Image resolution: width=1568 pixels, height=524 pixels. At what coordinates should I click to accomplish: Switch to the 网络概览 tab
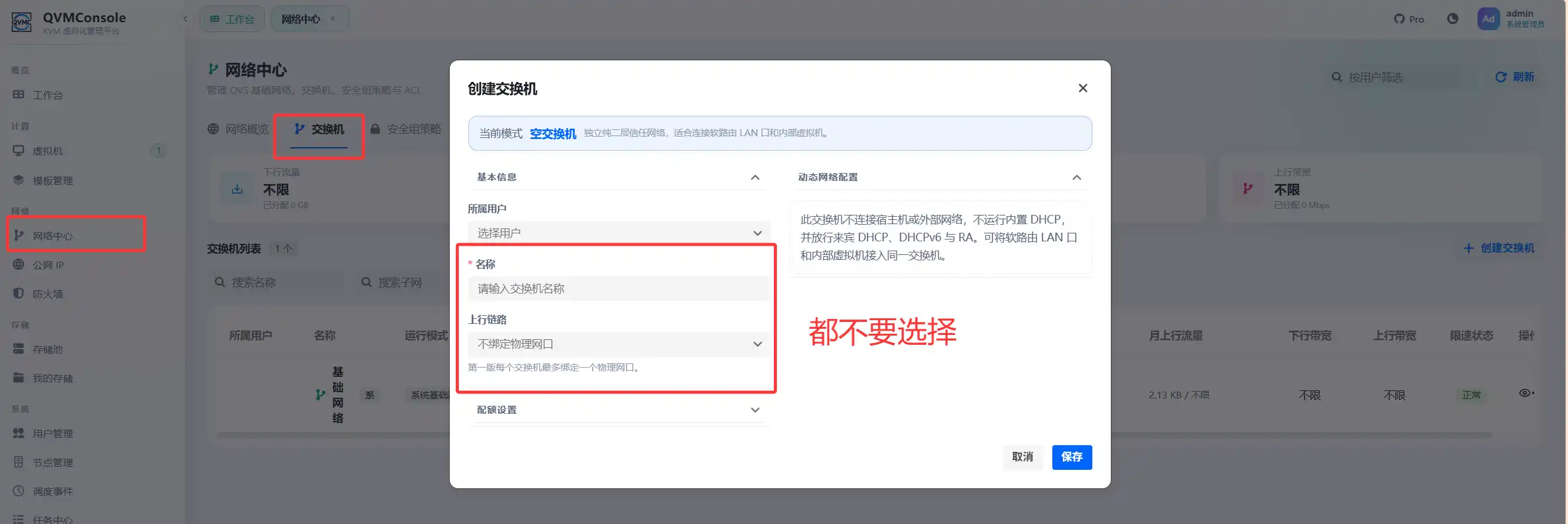click(x=238, y=129)
